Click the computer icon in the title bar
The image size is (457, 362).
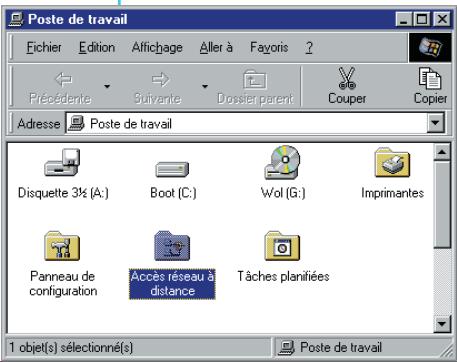click(x=16, y=19)
